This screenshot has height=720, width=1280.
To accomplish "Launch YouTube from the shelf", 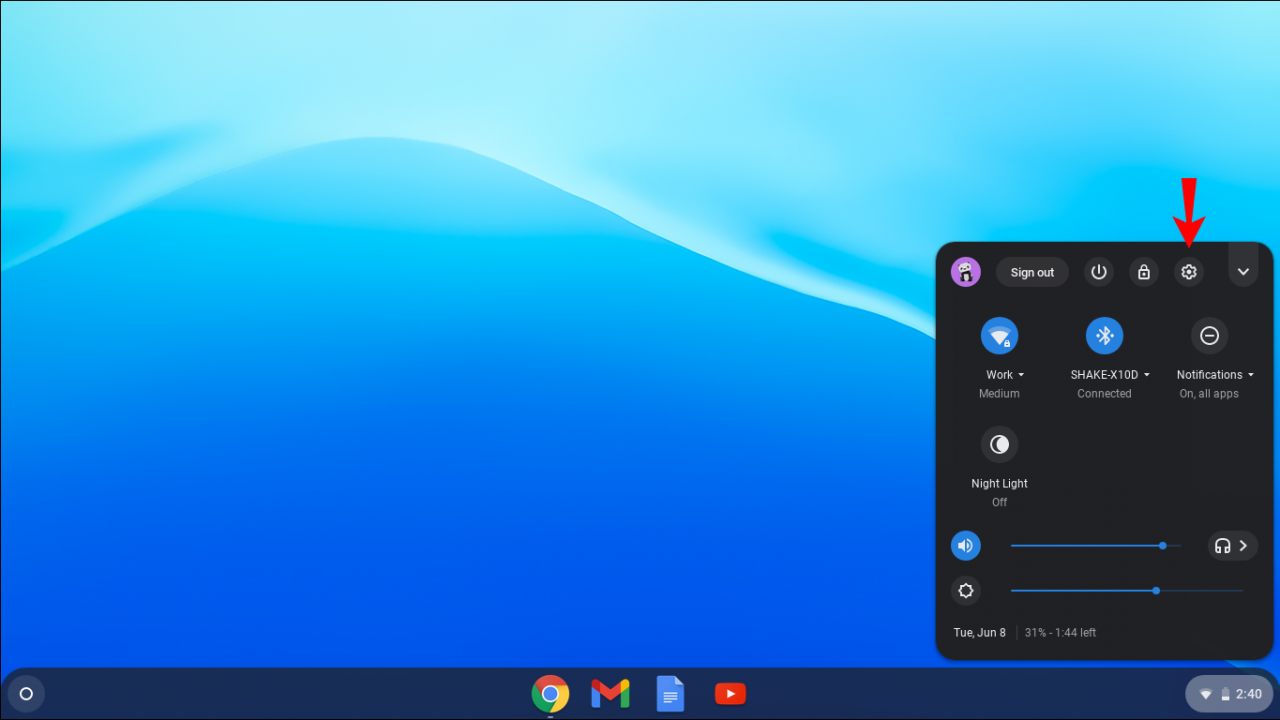I will pos(730,693).
